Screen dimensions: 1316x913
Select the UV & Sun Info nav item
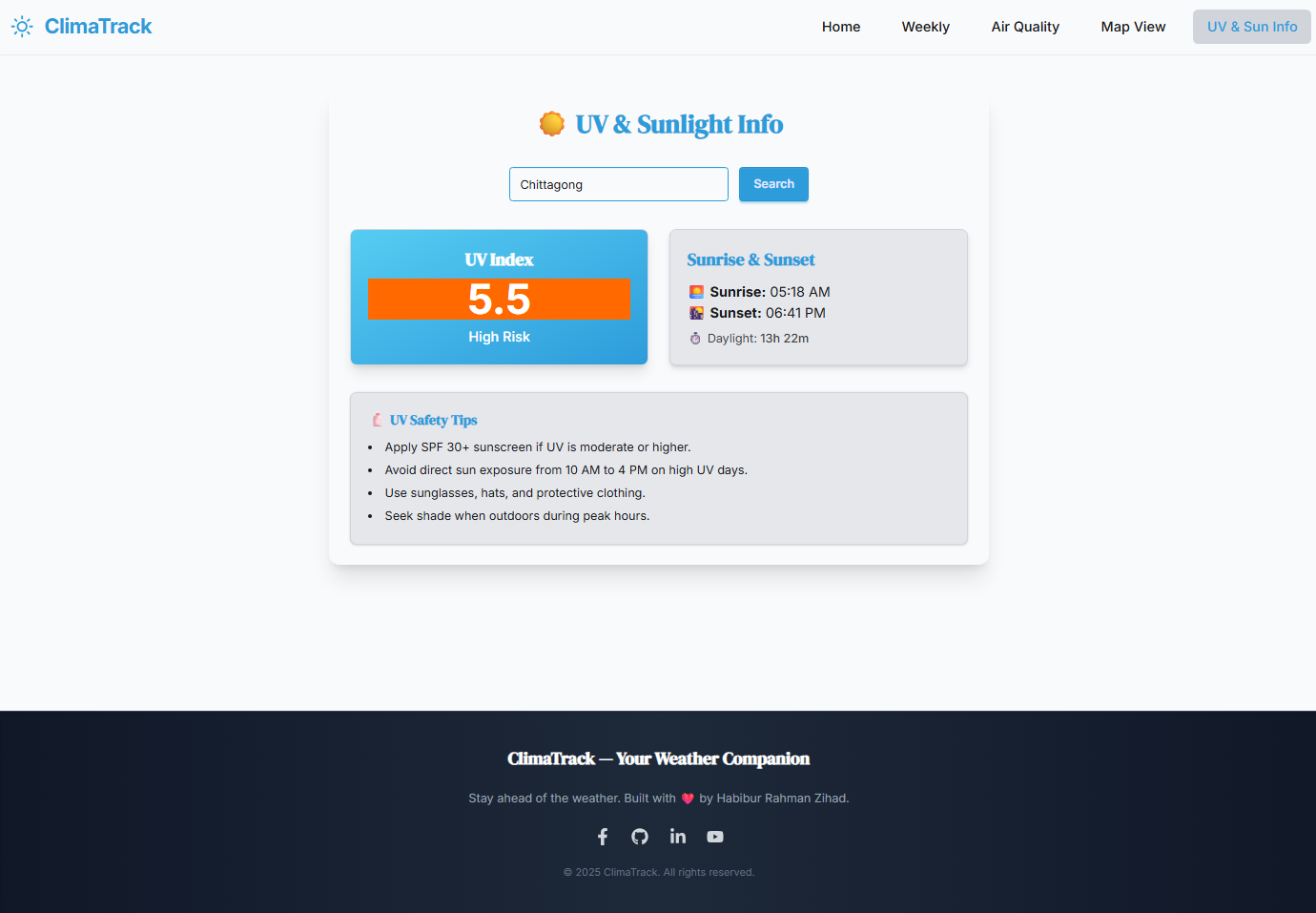(1252, 27)
